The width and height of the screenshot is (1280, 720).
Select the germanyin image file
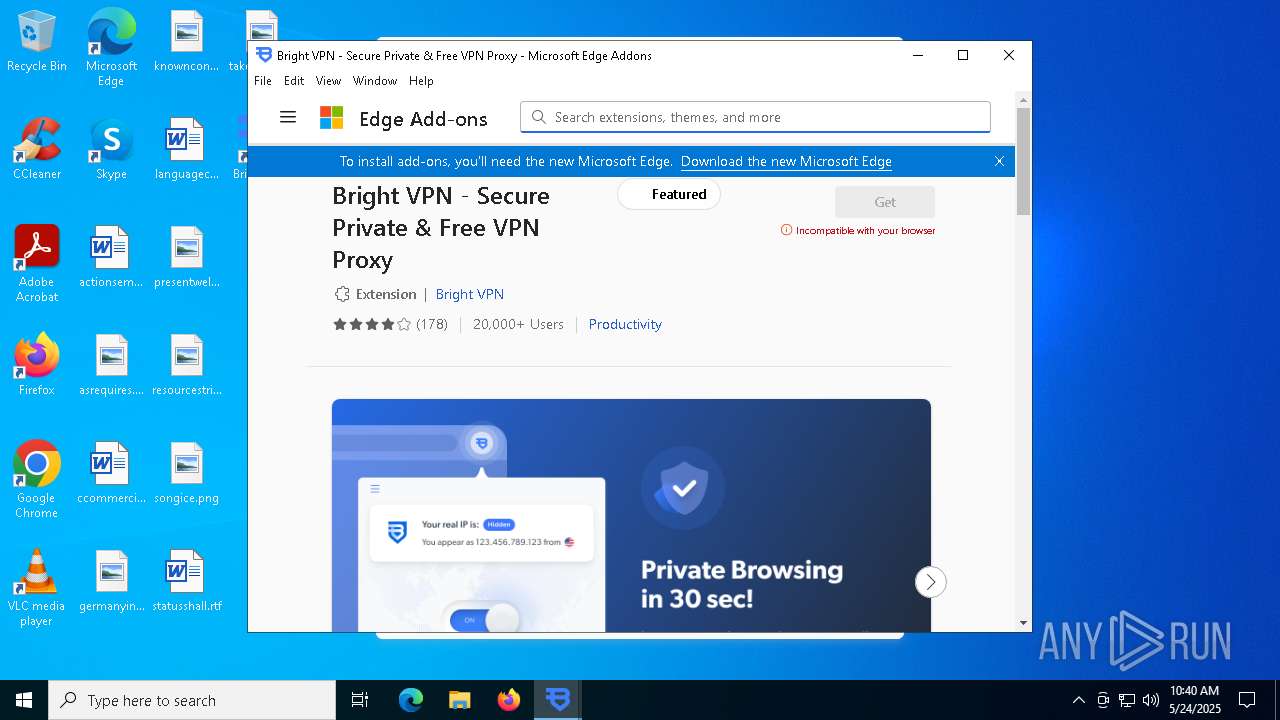click(111, 582)
